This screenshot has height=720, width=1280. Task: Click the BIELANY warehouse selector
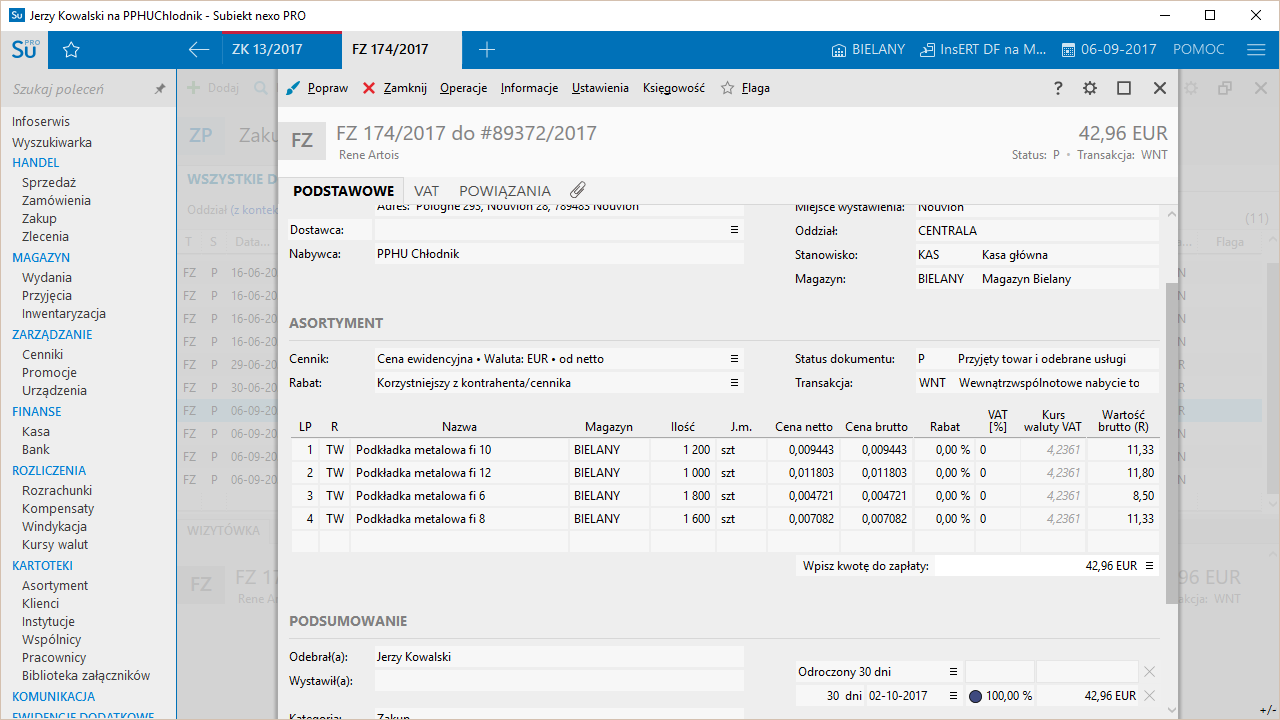(868, 50)
